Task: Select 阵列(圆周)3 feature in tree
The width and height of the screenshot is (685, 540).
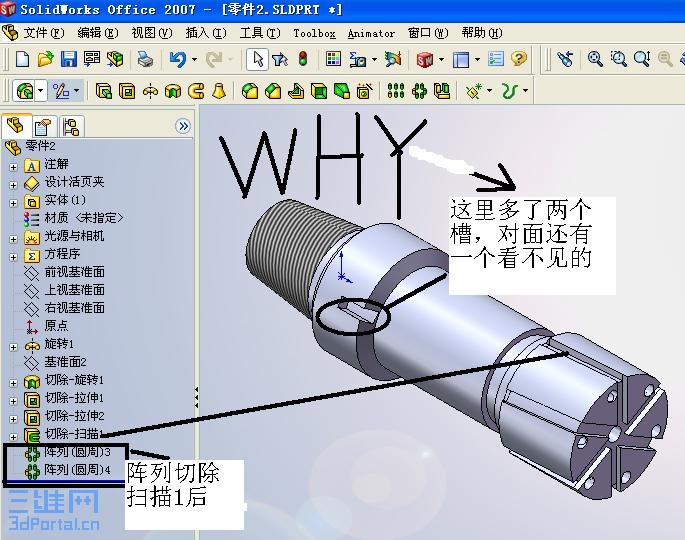Action: tap(67, 452)
